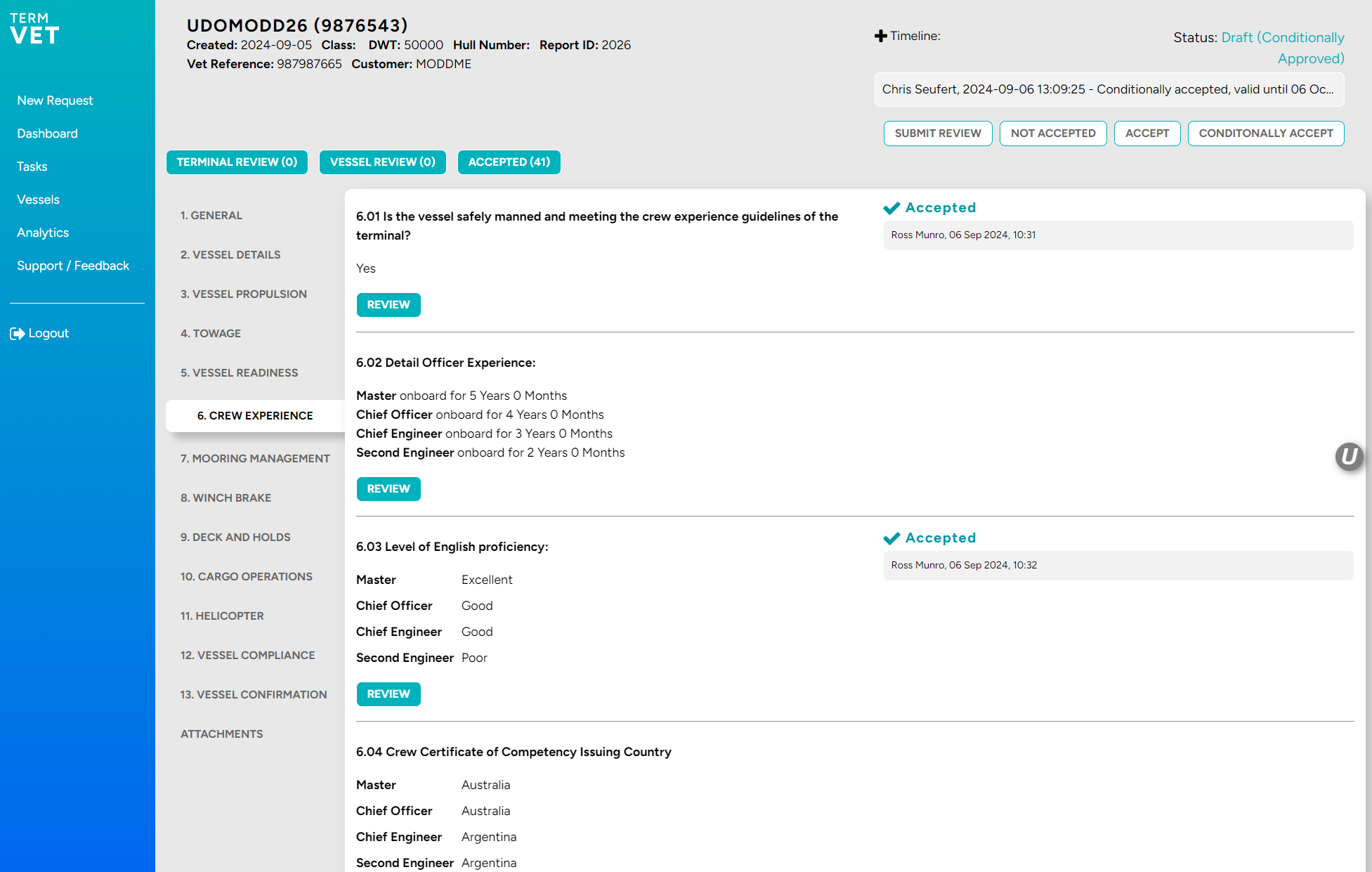
Task: Expand the Timeline plus icon
Action: (880, 36)
